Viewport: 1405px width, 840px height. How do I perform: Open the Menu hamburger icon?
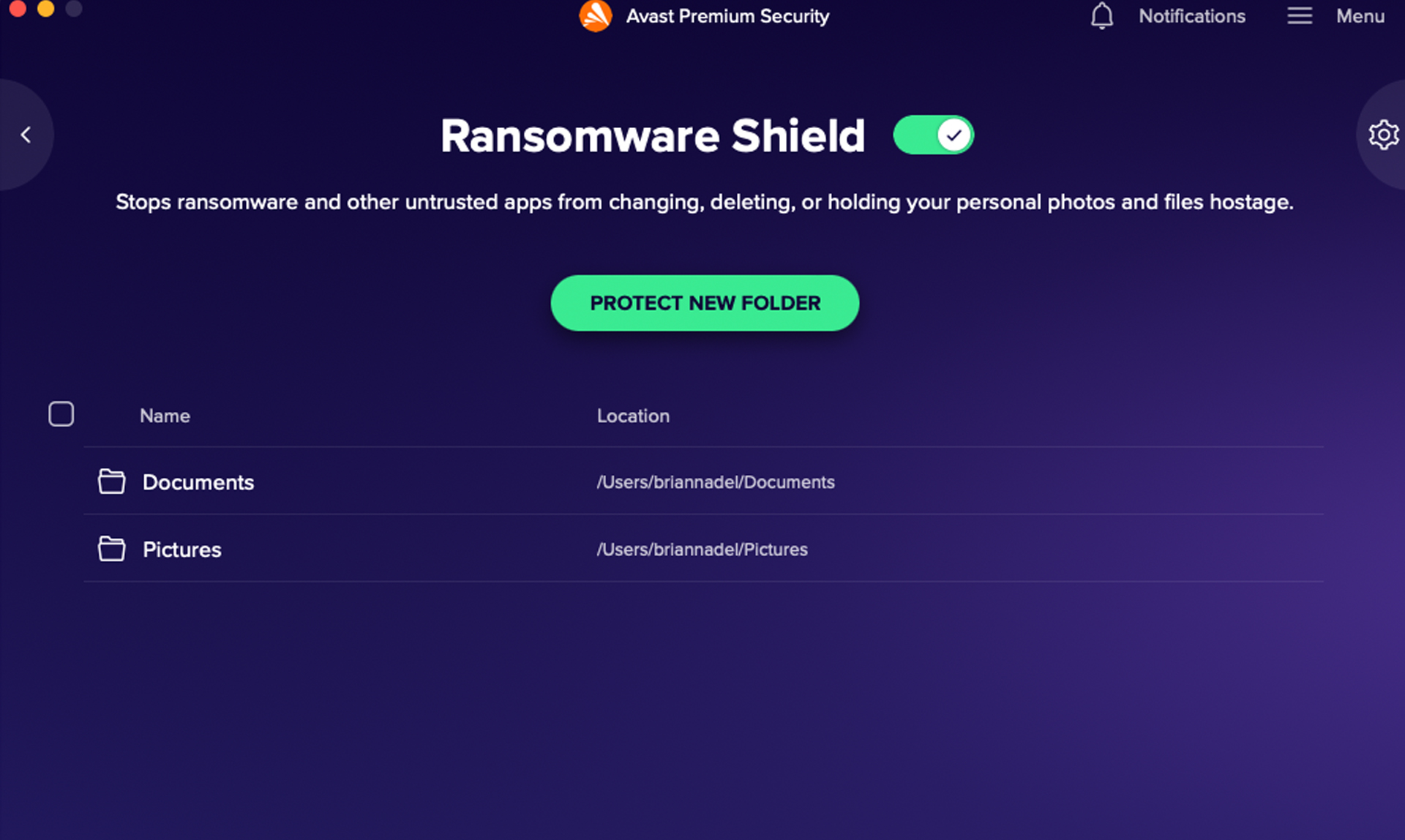tap(1299, 16)
